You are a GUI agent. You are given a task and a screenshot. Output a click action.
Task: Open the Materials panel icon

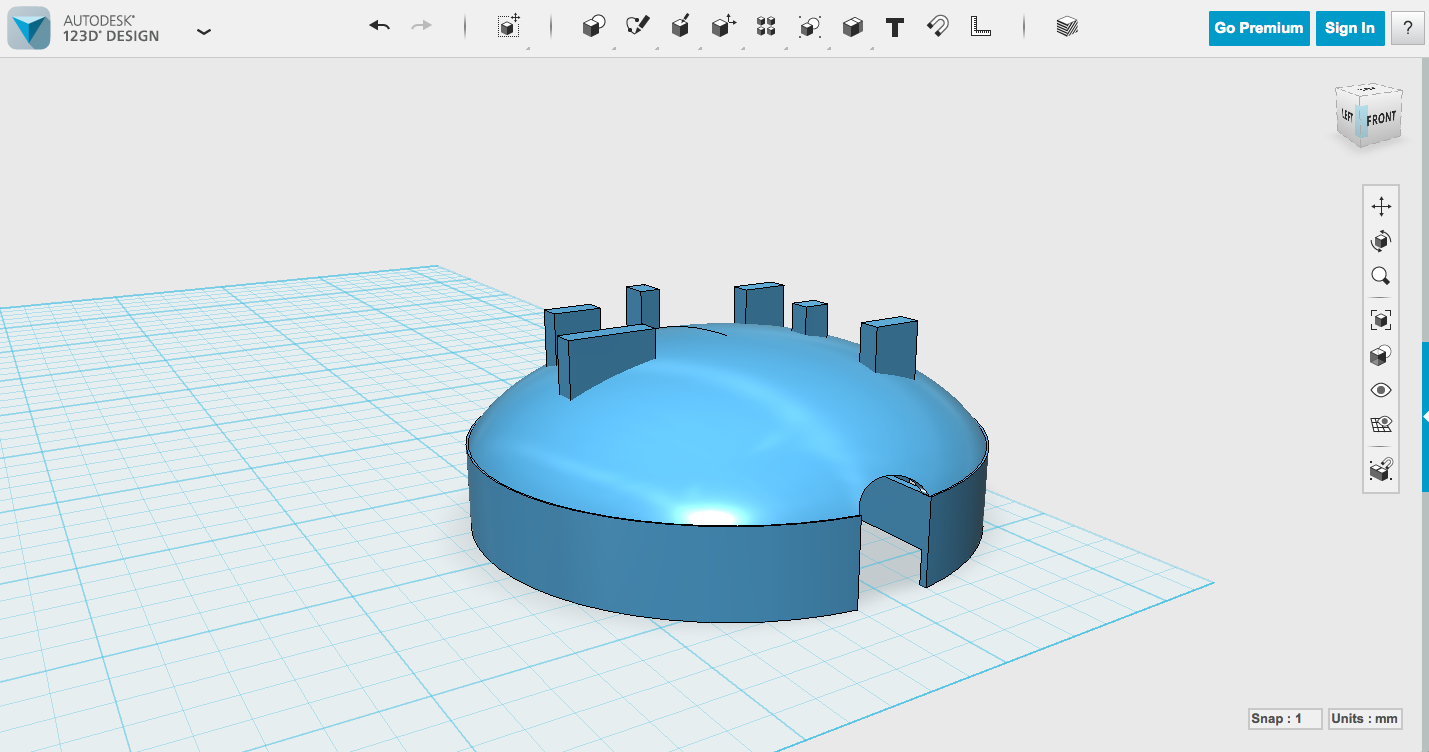tap(1065, 27)
